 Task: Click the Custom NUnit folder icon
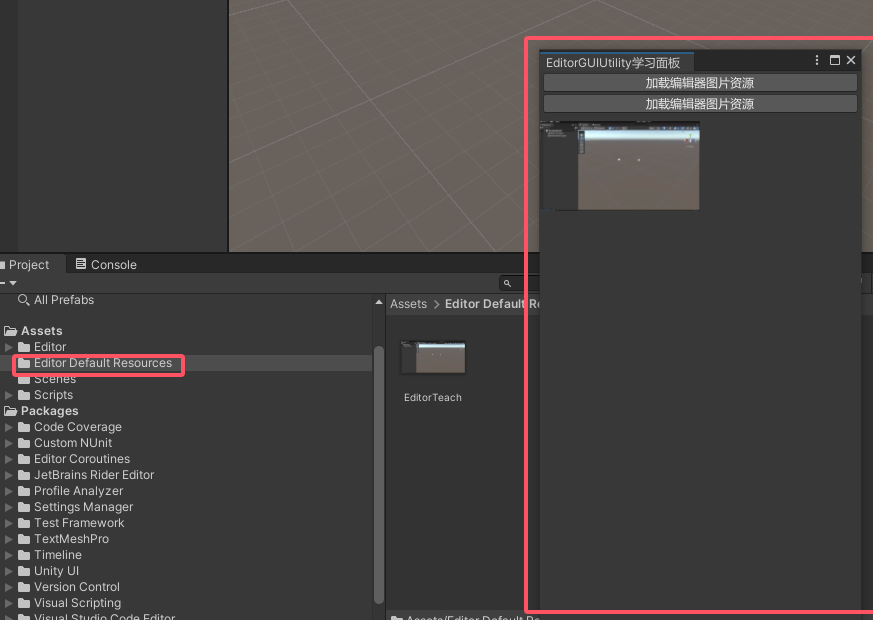click(26, 443)
